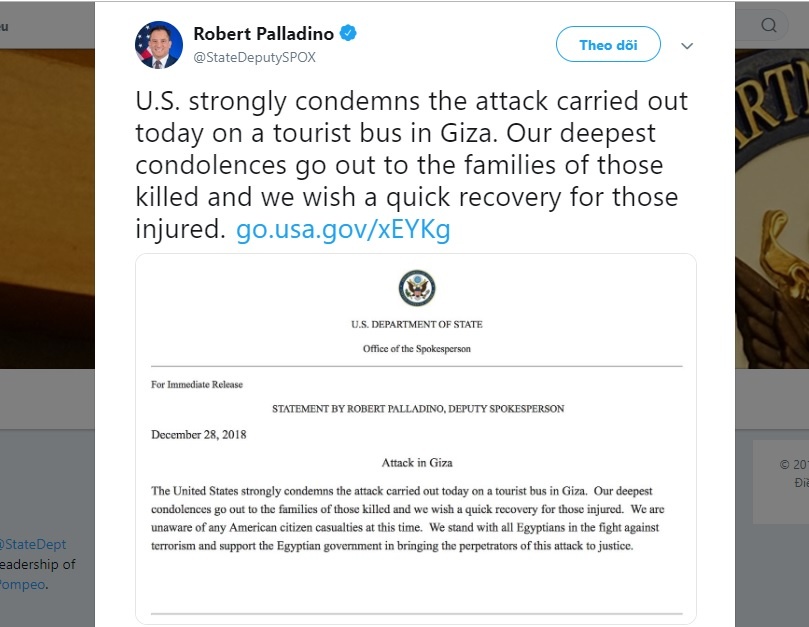This screenshot has height=627, width=809.
Task: Click the "December 28, 2018" date
Action: coord(198,435)
